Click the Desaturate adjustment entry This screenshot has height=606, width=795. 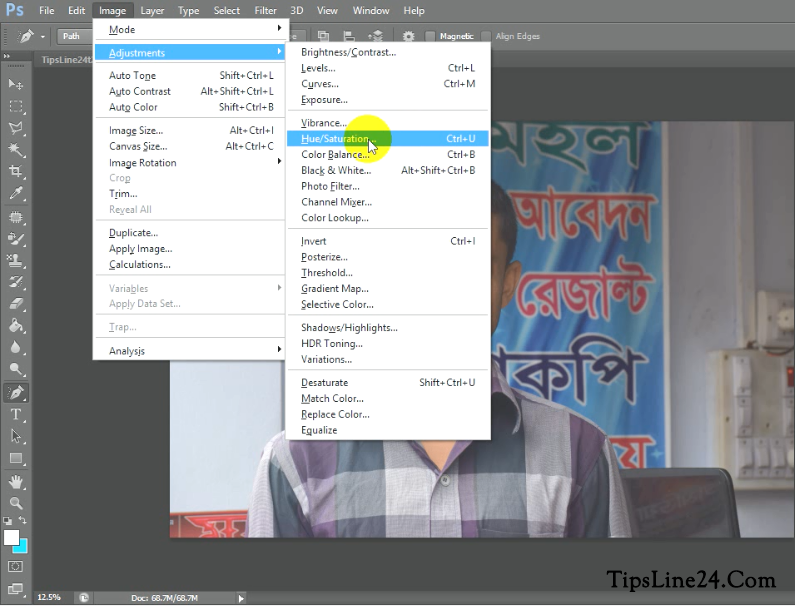coord(325,382)
